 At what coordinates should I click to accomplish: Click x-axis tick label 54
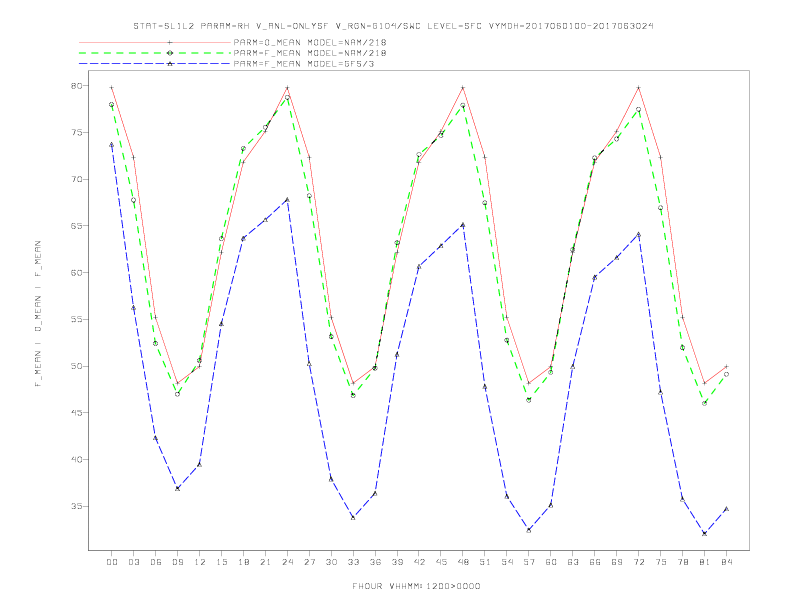[507, 562]
